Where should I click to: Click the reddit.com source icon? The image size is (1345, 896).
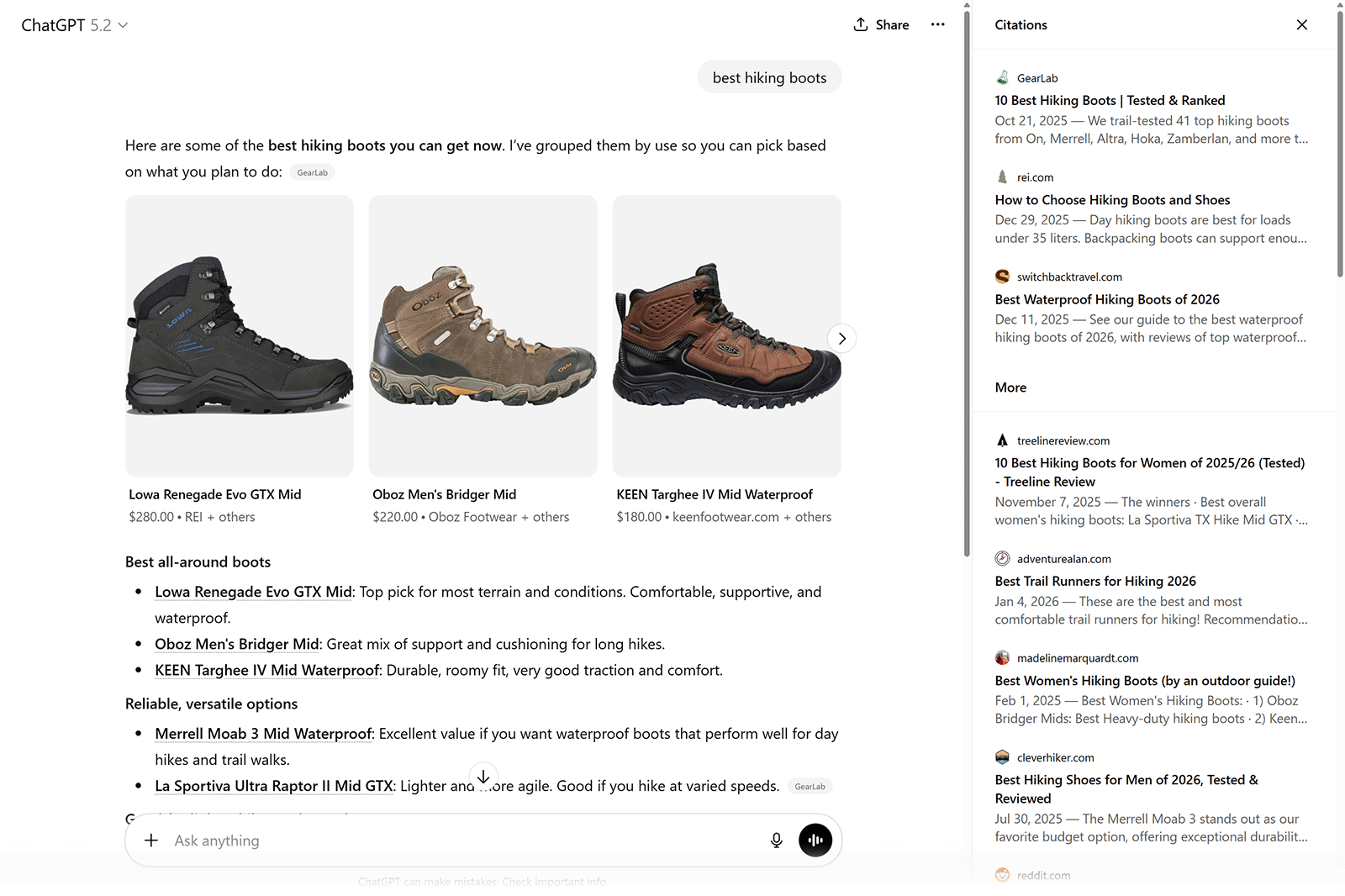[1002, 875]
